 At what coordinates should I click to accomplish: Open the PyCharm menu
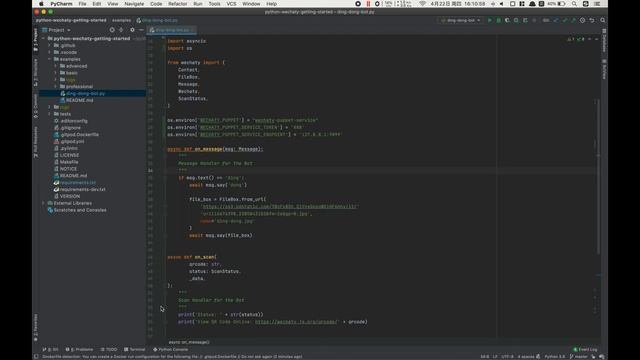point(61,4)
